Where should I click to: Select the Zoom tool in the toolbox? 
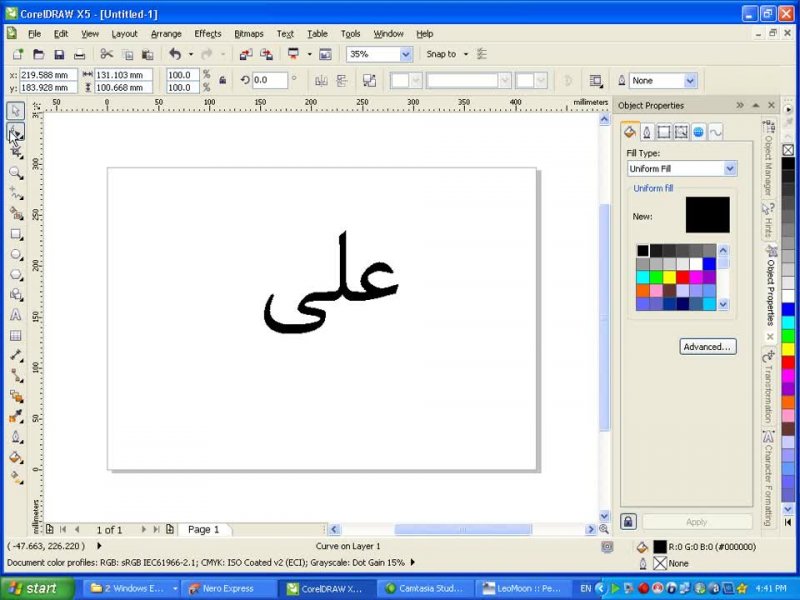pyautogui.click(x=16, y=172)
